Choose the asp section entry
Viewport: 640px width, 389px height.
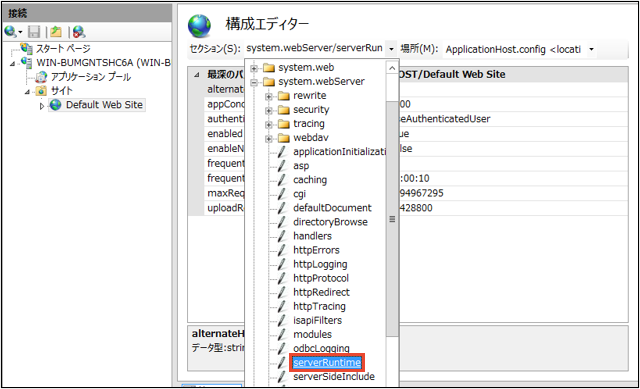point(301,166)
